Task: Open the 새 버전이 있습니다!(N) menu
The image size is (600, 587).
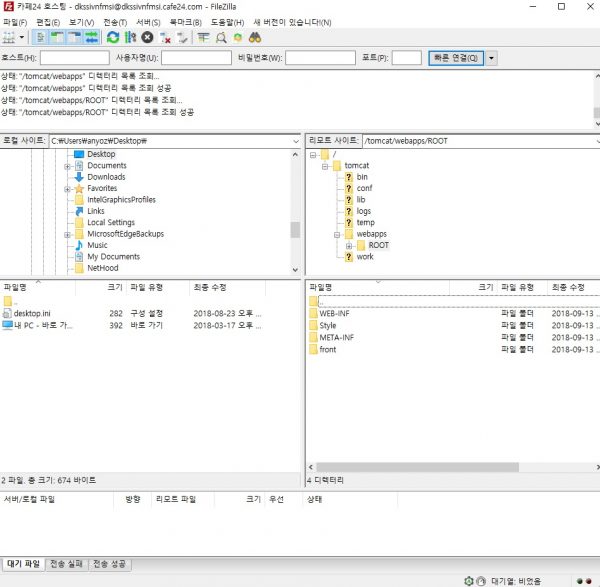Action: (x=292, y=22)
